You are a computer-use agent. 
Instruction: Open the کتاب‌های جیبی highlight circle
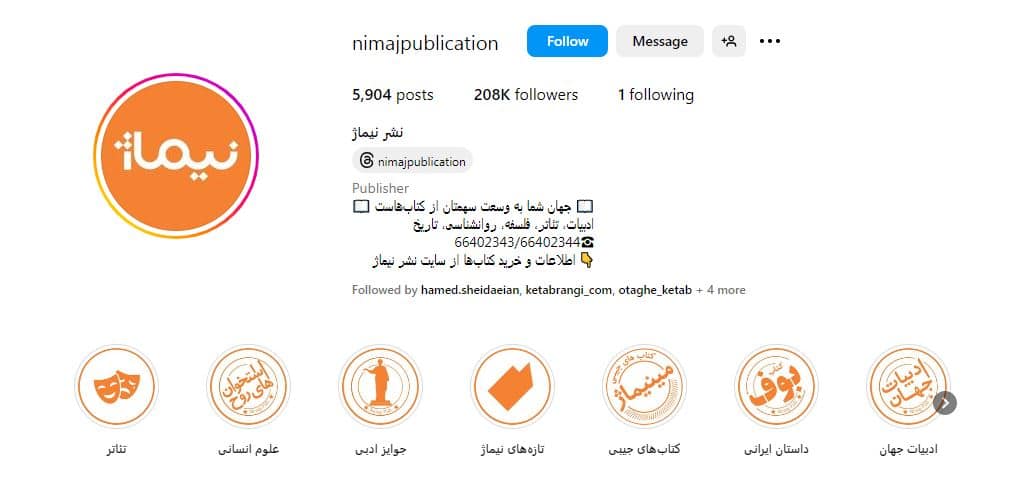pos(644,387)
